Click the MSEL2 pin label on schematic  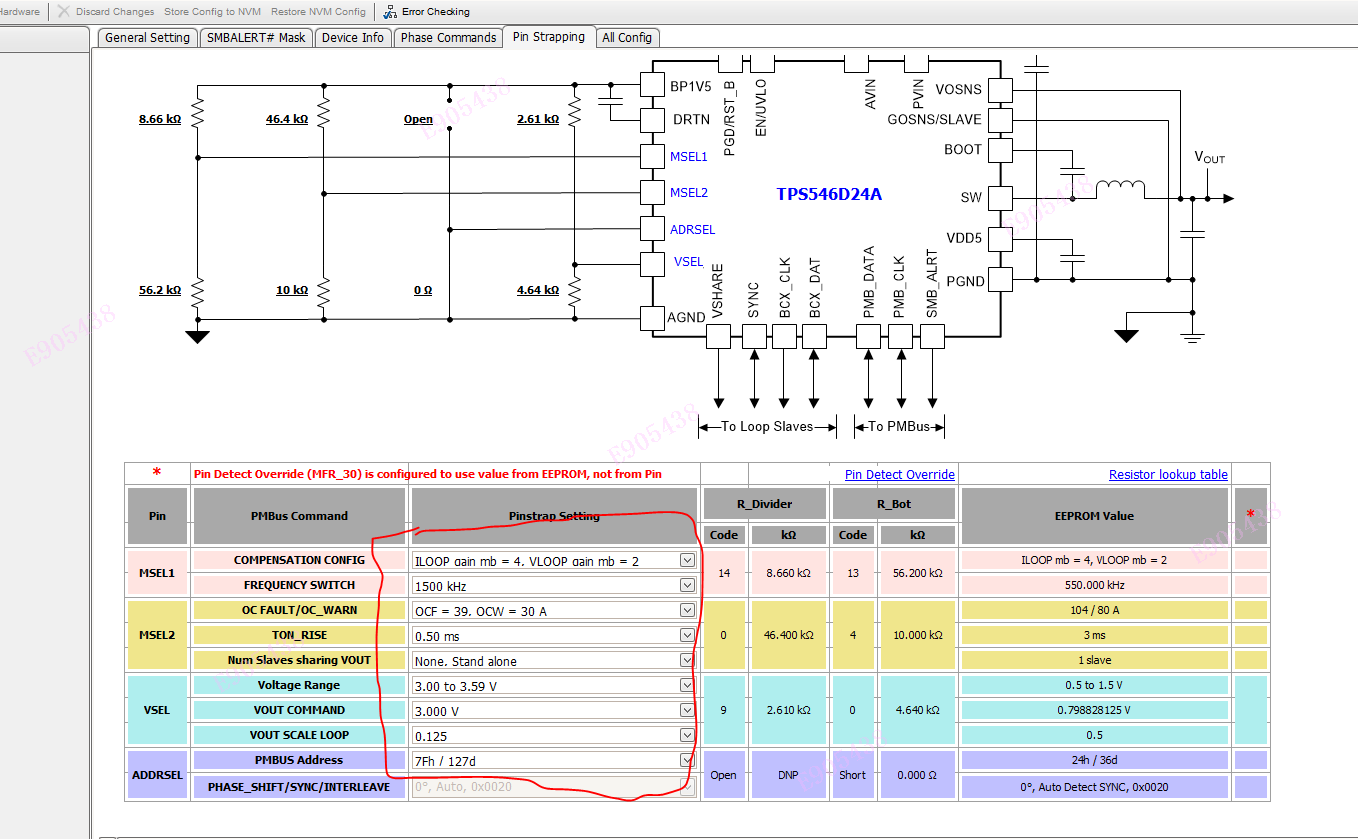(688, 193)
